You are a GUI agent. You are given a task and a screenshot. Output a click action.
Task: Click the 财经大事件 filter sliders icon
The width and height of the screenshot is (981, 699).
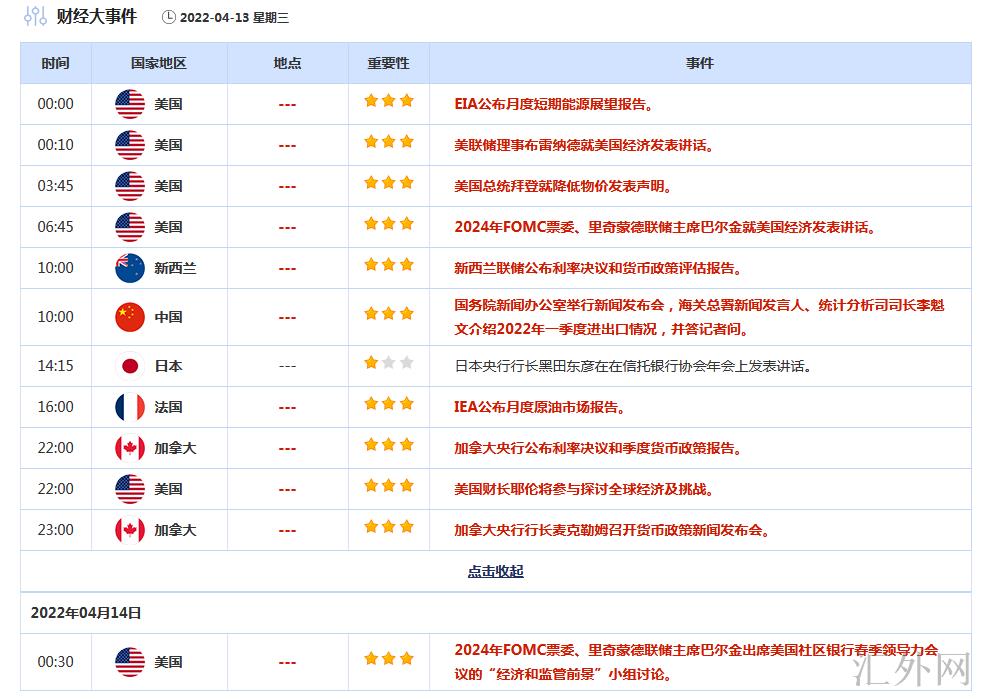(35, 17)
